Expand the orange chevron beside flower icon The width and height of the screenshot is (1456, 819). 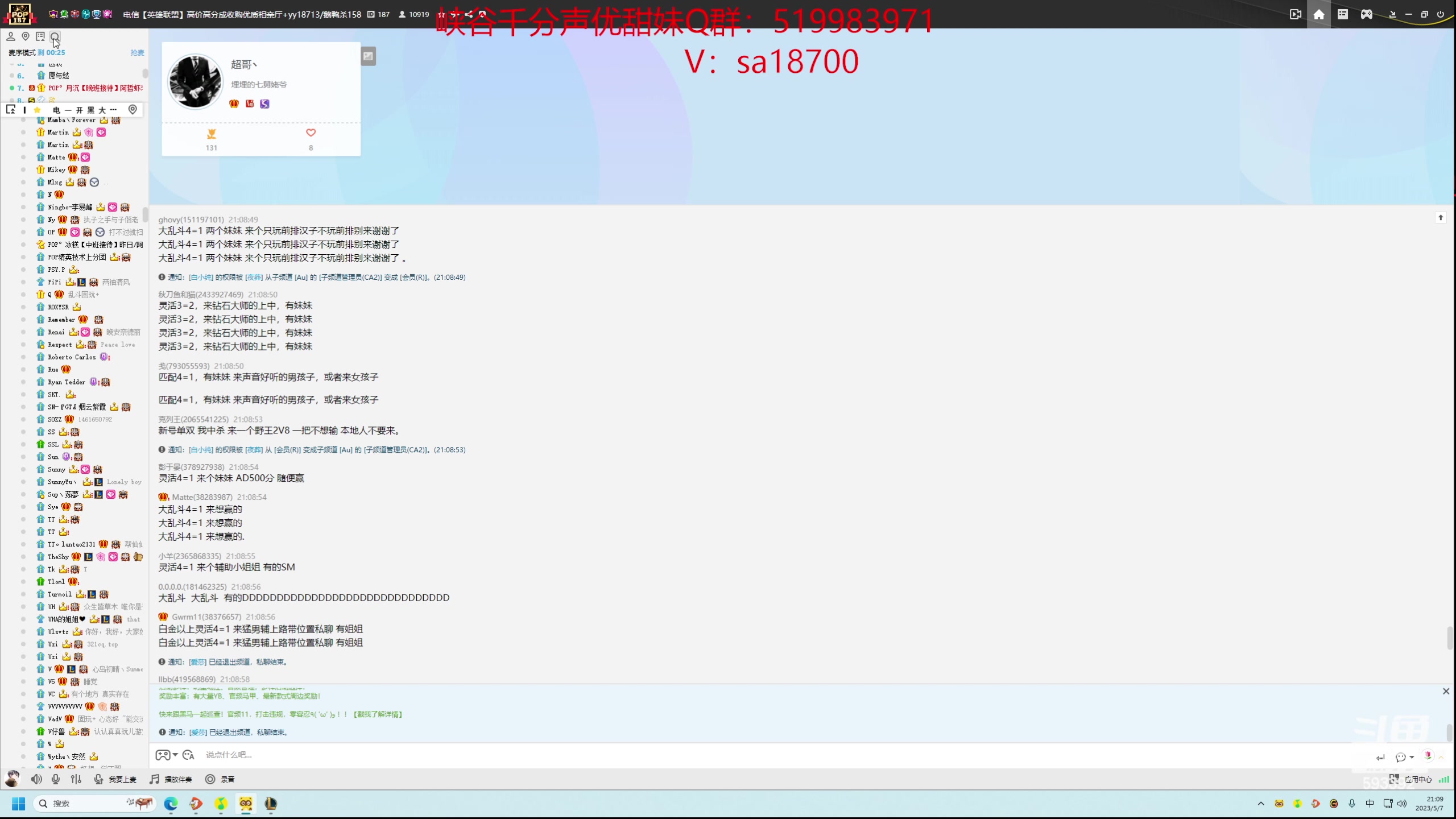click(1441, 756)
